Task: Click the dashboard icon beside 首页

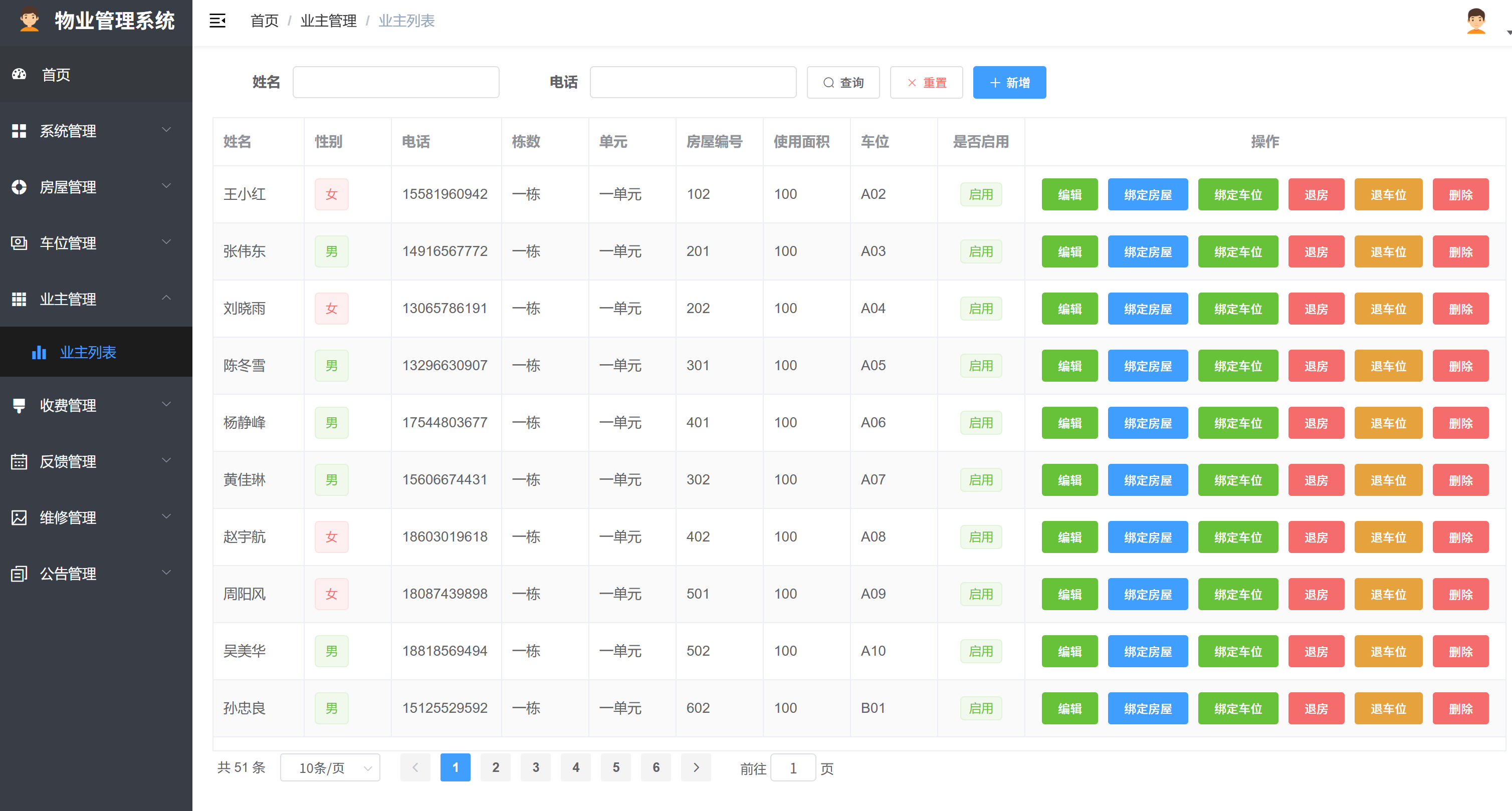Action: coord(20,74)
